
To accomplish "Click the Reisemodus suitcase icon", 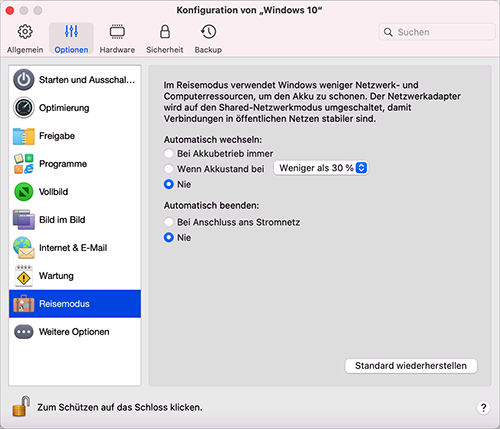I will (x=24, y=304).
